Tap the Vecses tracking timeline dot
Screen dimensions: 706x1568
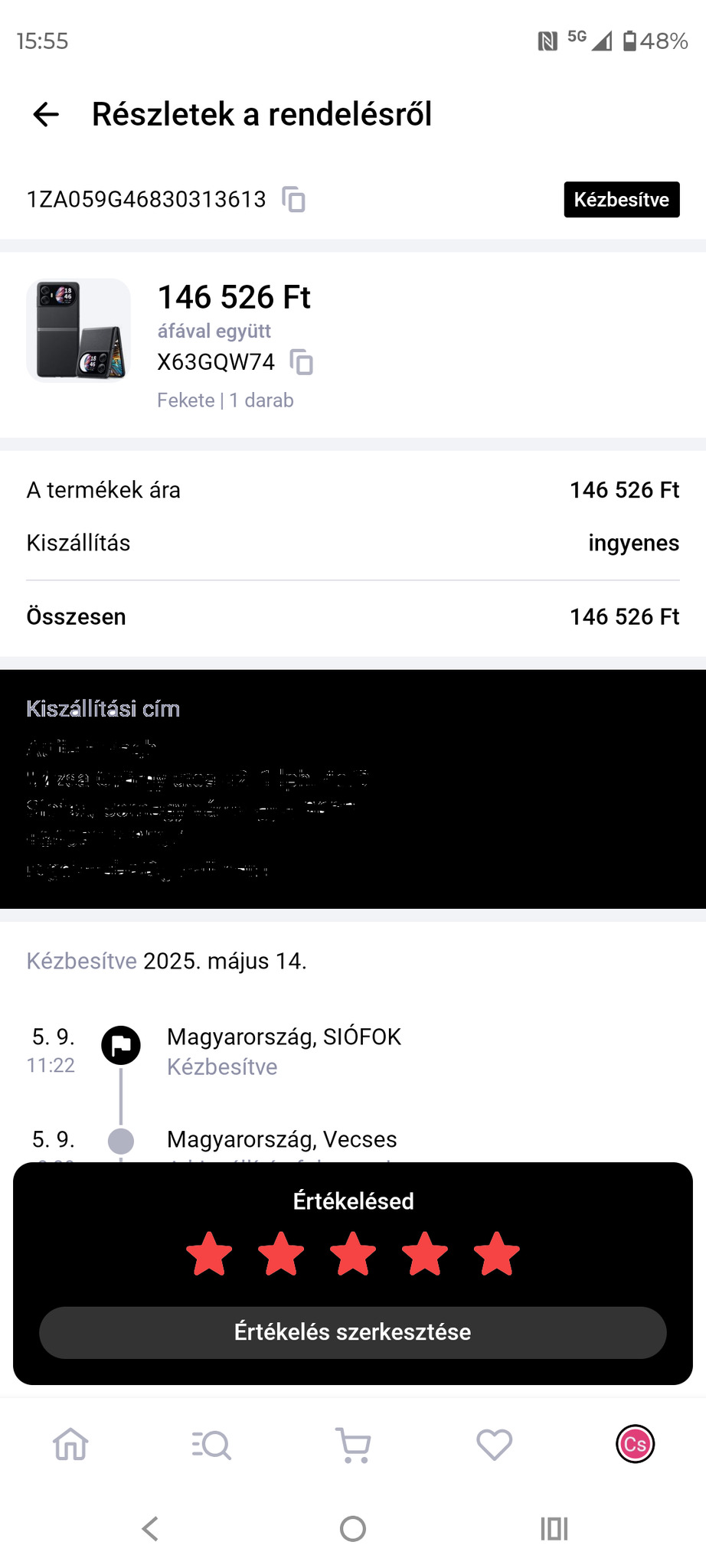tap(121, 1141)
